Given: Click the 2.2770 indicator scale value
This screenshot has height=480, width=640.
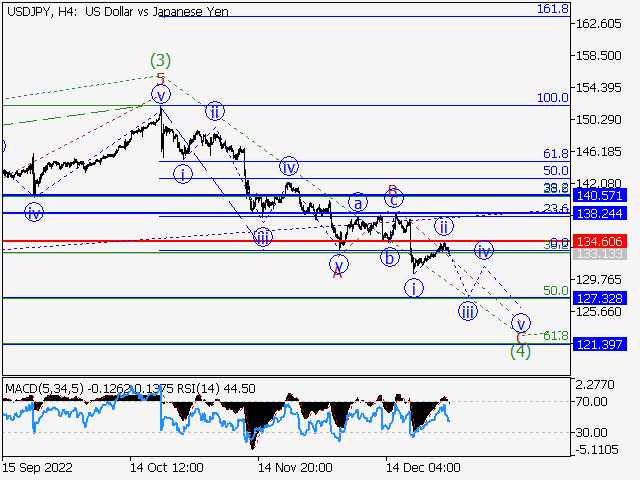Looking at the screenshot, I should point(595,384).
